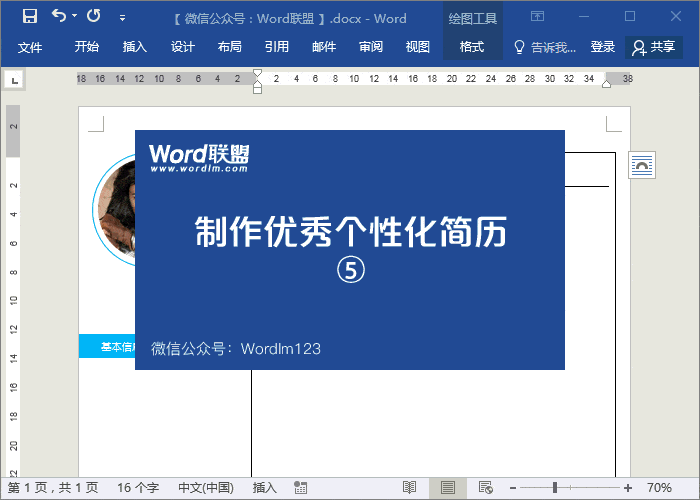700x500 pixels.
Task: Switch to Print Layout view
Action: pyautogui.click(x=448, y=488)
